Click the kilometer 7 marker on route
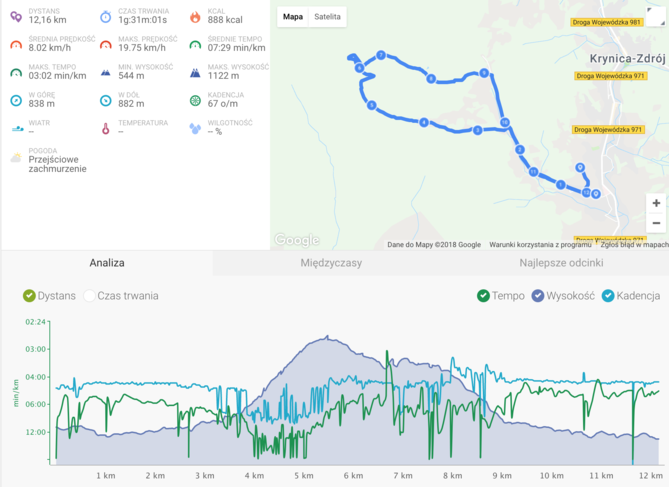This screenshot has height=487, width=669. point(381,55)
